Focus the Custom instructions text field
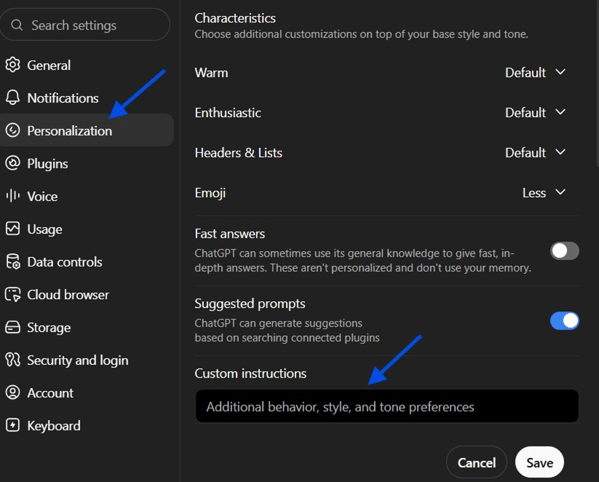599x482 pixels. point(387,406)
